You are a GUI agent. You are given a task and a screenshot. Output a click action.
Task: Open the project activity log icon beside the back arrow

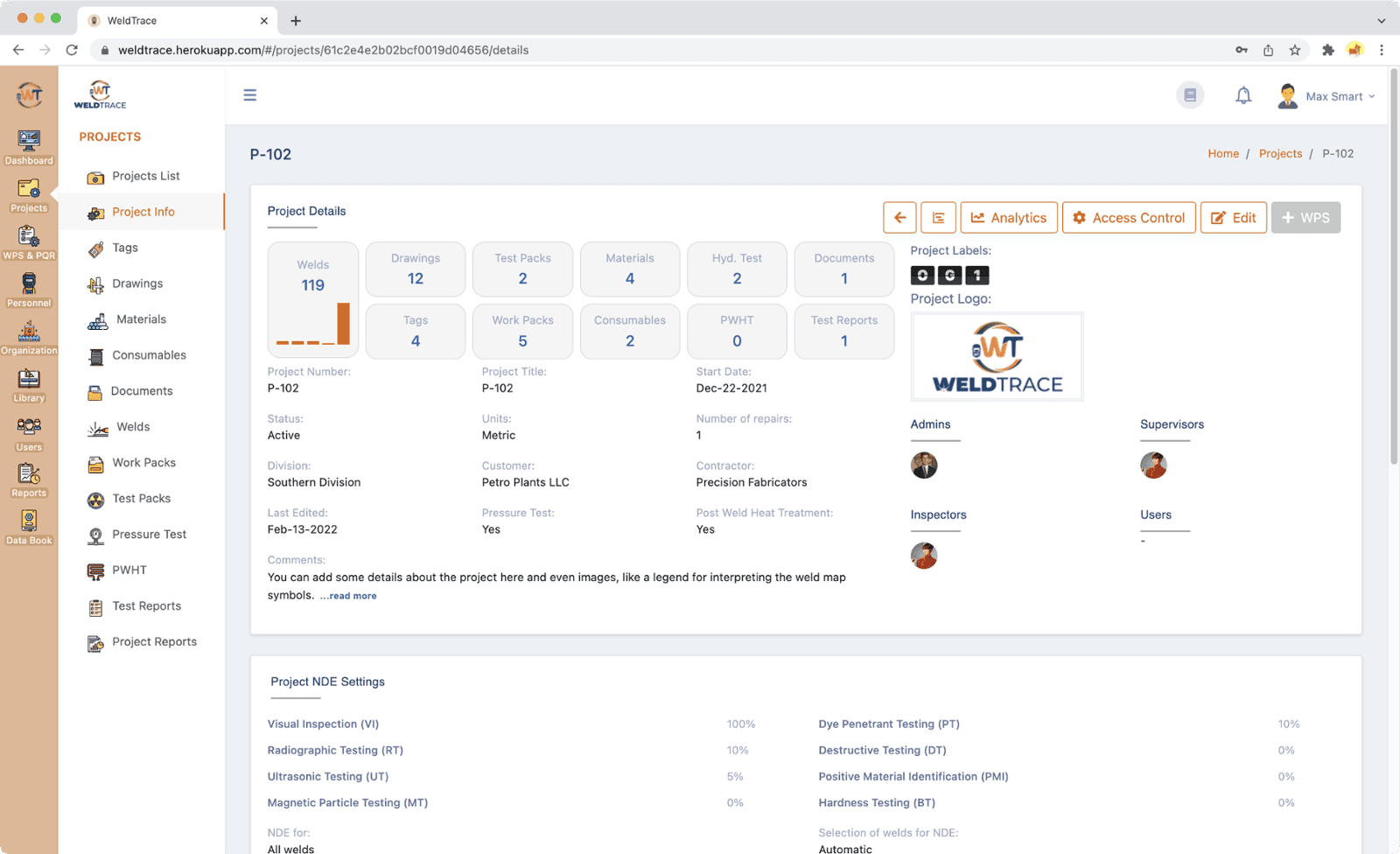tap(938, 217)
